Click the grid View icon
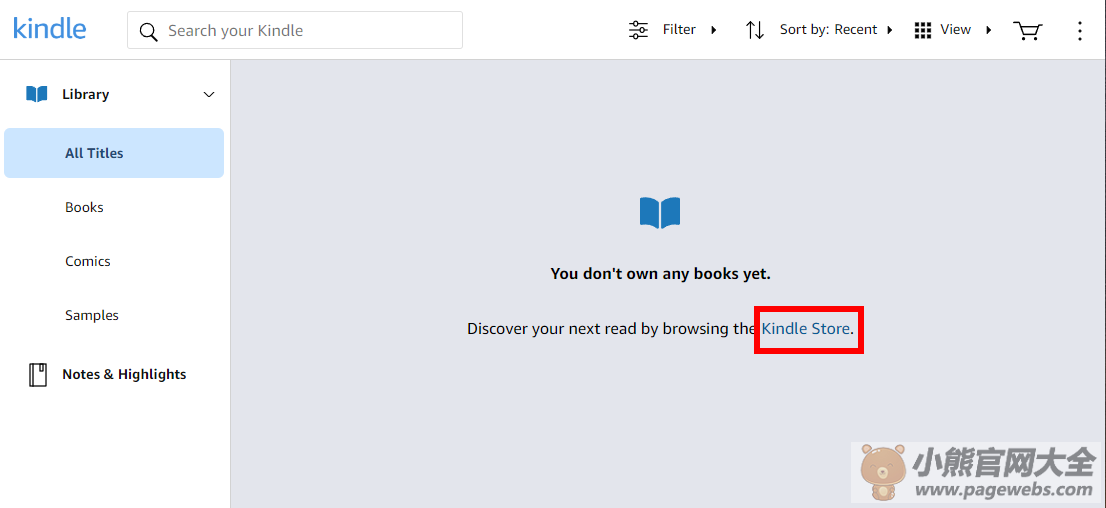The image size is (1106, 508). (x=923, y=30)
